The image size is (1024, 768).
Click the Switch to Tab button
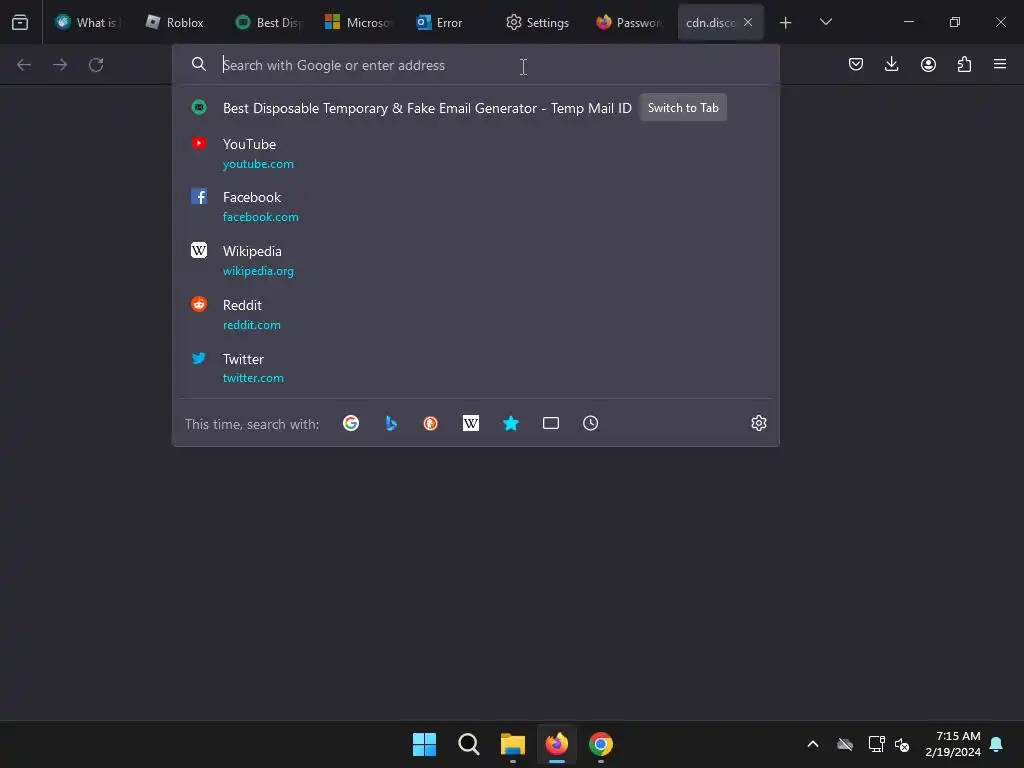[x=683, y=108]
